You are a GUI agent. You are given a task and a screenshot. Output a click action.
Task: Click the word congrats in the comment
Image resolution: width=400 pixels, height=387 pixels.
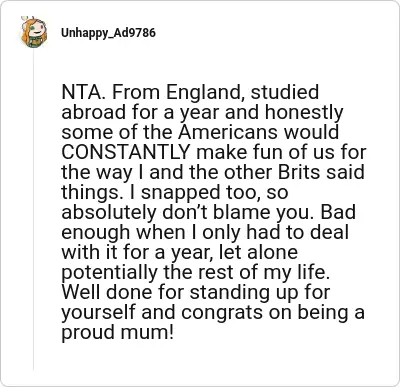[x=220, y=312]
